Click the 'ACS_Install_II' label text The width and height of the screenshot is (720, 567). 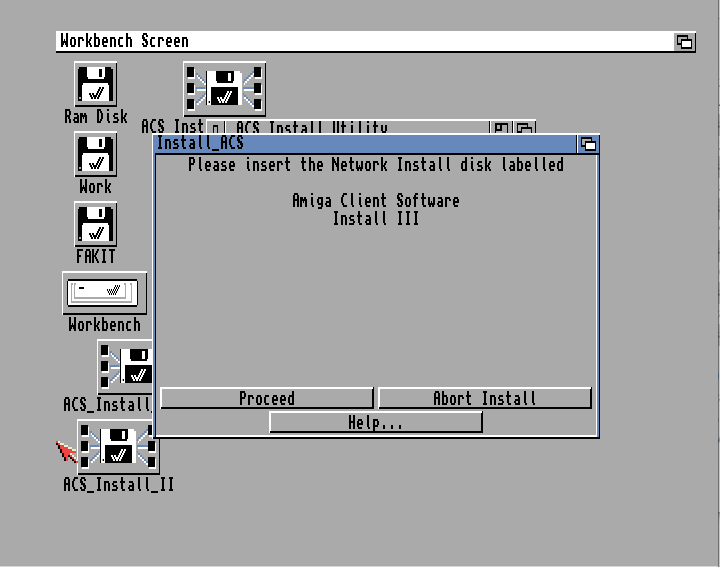tap(118, 484)
